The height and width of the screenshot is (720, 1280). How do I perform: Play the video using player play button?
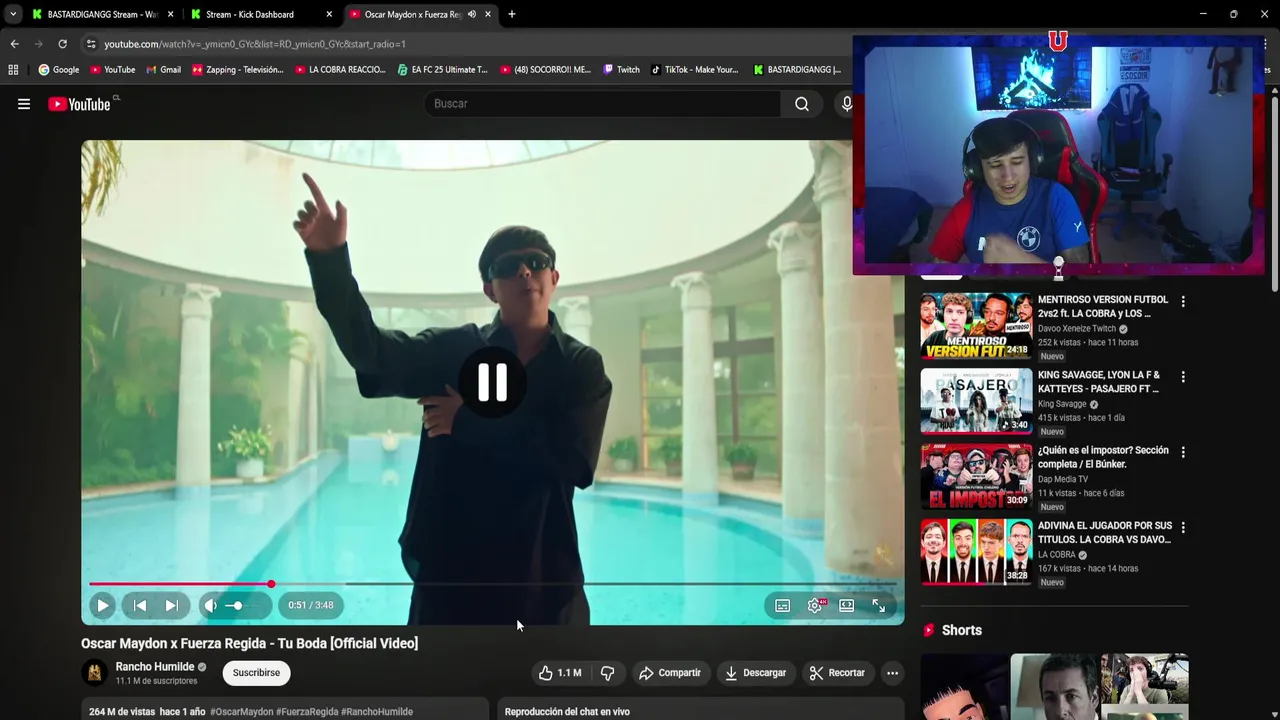click(102, 605)
